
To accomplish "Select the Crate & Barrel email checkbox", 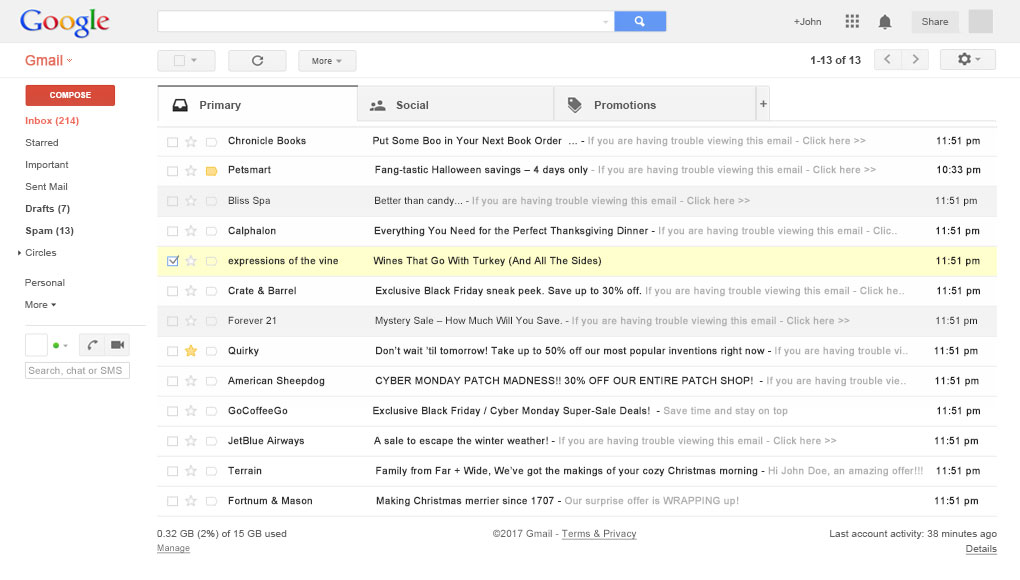I will tap(172, 291).
